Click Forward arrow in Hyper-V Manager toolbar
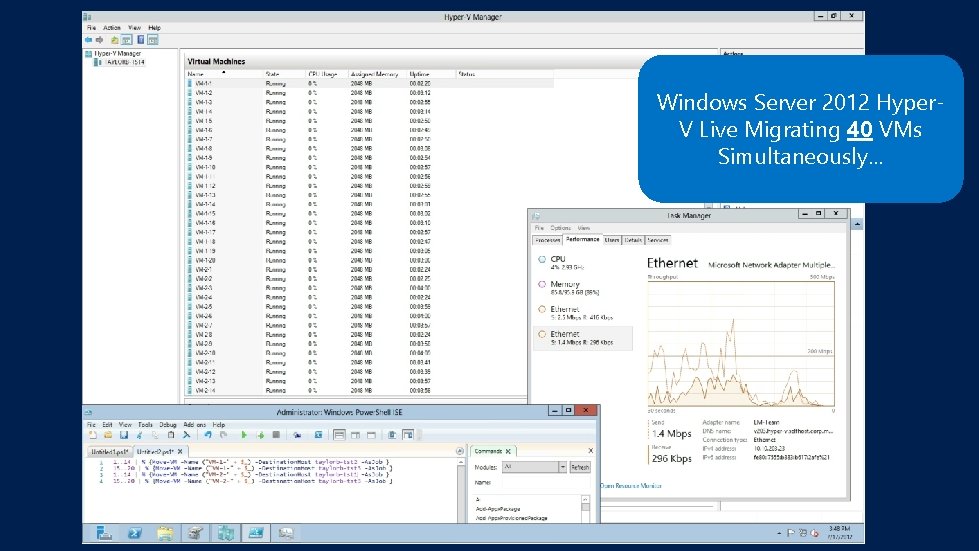This screenshot has width=979, height=551. [99, 40]
